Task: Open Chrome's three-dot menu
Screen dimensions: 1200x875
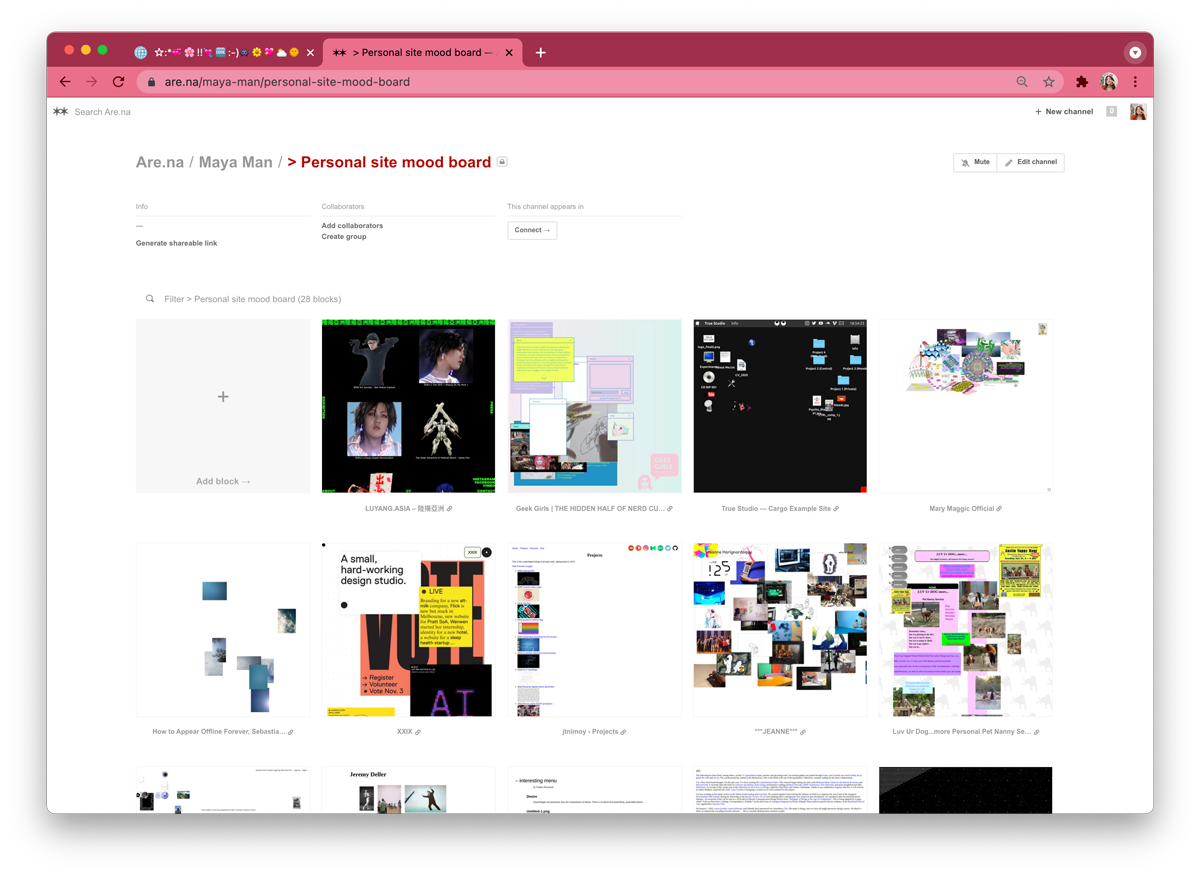Action: 1136,82
